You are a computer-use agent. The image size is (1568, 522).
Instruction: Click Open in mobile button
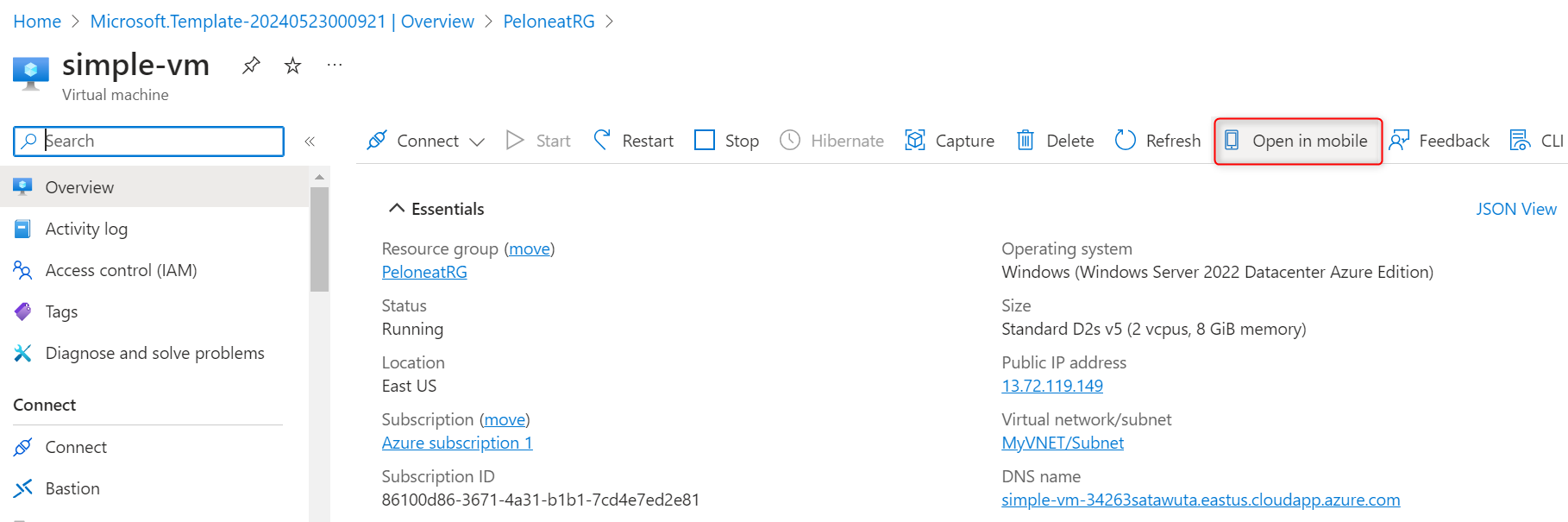tap(1298, 141)
